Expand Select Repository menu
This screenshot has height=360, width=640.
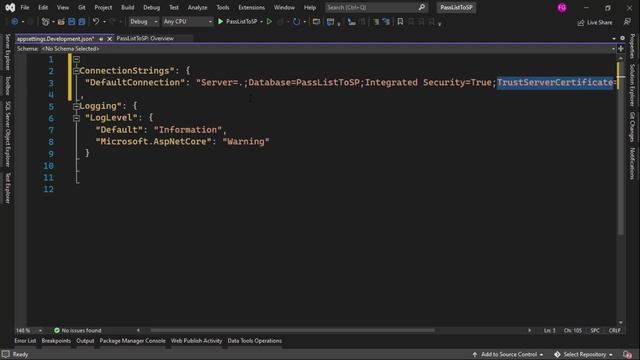584,354
